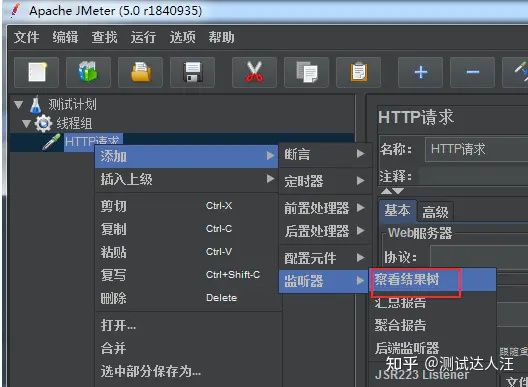Click the Save floppy disk icon
528x387 pixels.
click(192, 72)
